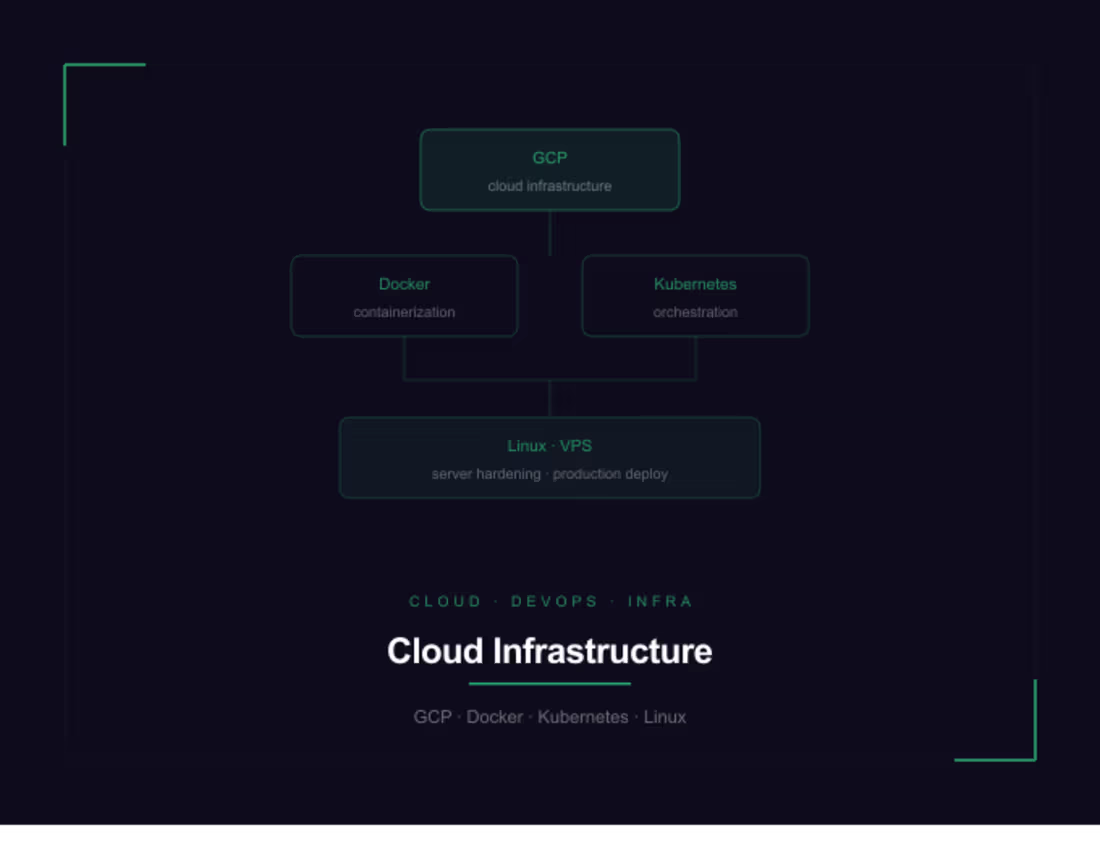Click the INFRA label link
The image size is (1100, 841).
point(660,601)
